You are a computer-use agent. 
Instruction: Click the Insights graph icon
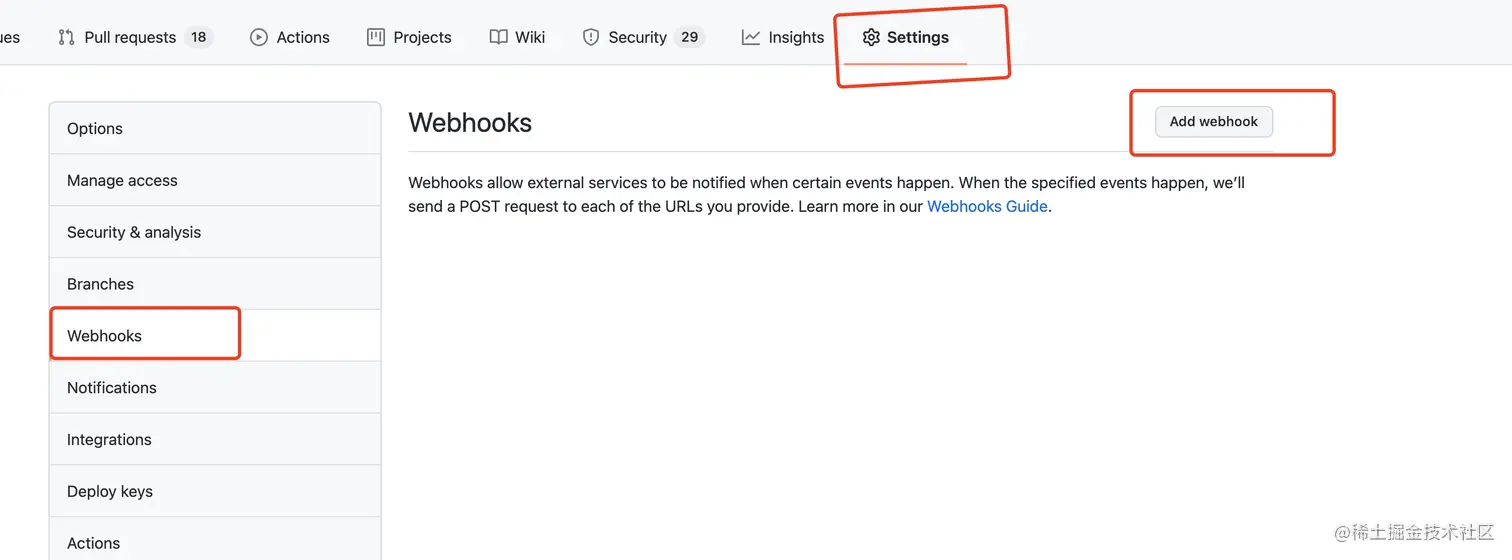tap(750, 37)
